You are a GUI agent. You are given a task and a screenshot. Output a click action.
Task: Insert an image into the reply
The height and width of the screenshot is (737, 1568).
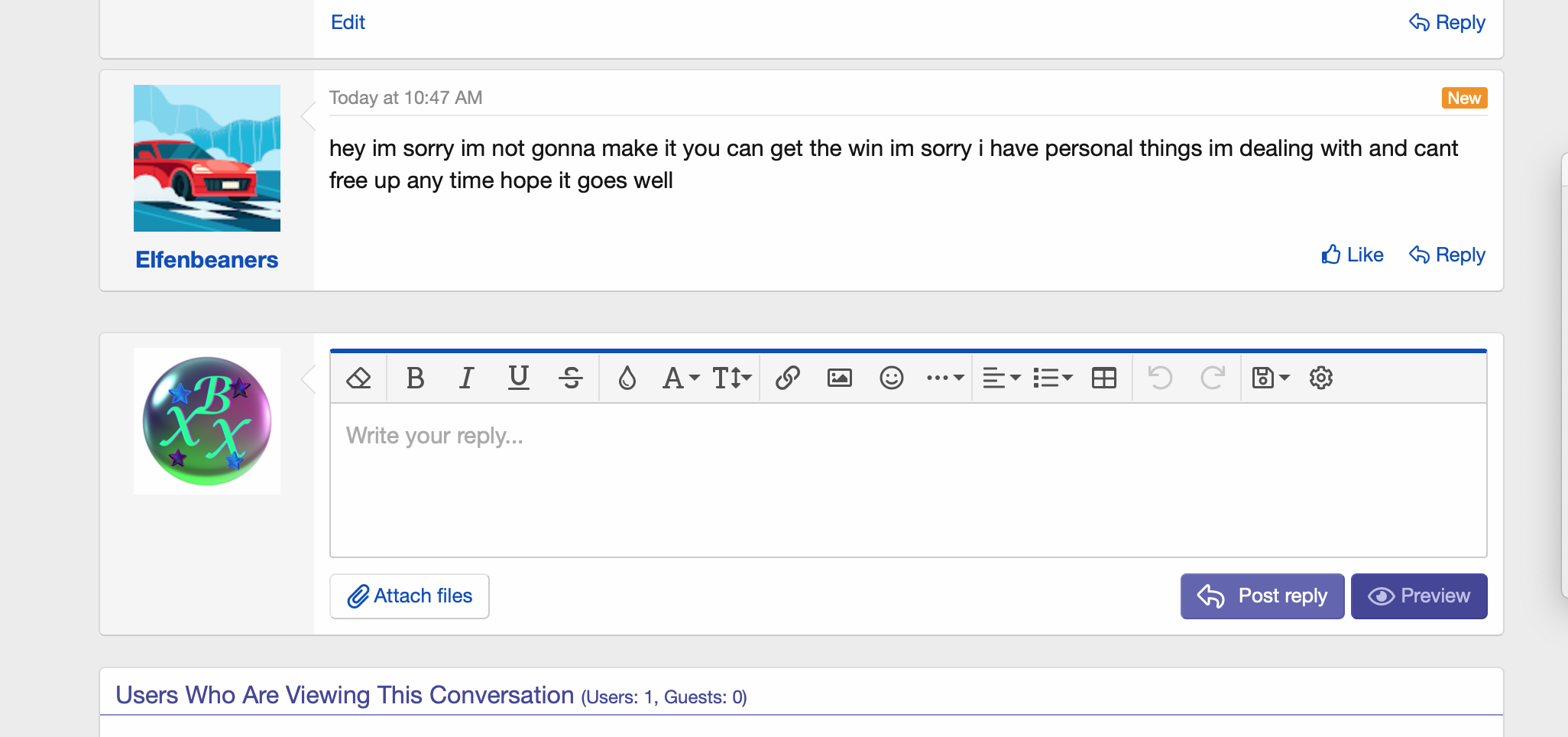click(x=839, y=378)
